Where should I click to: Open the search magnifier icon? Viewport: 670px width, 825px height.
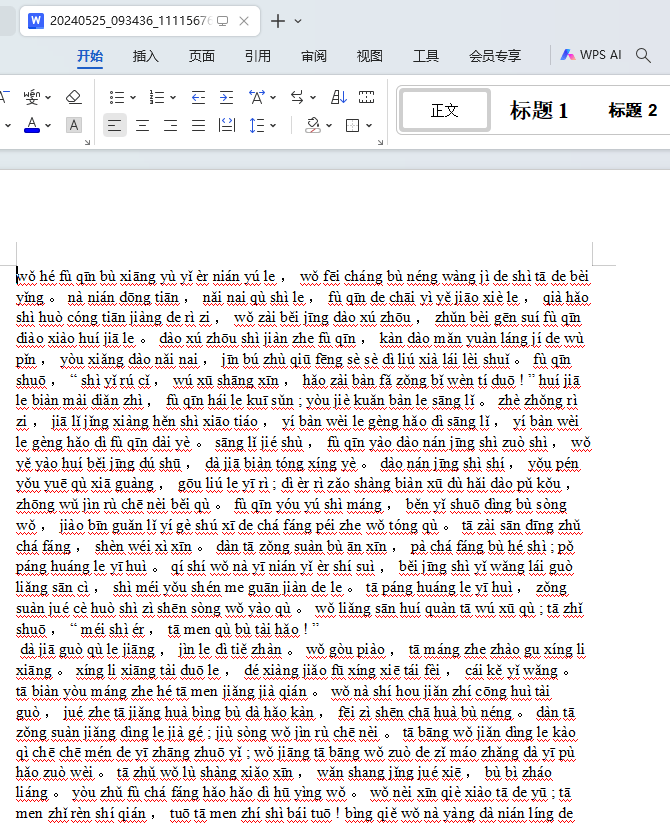(x=644, y=56)
